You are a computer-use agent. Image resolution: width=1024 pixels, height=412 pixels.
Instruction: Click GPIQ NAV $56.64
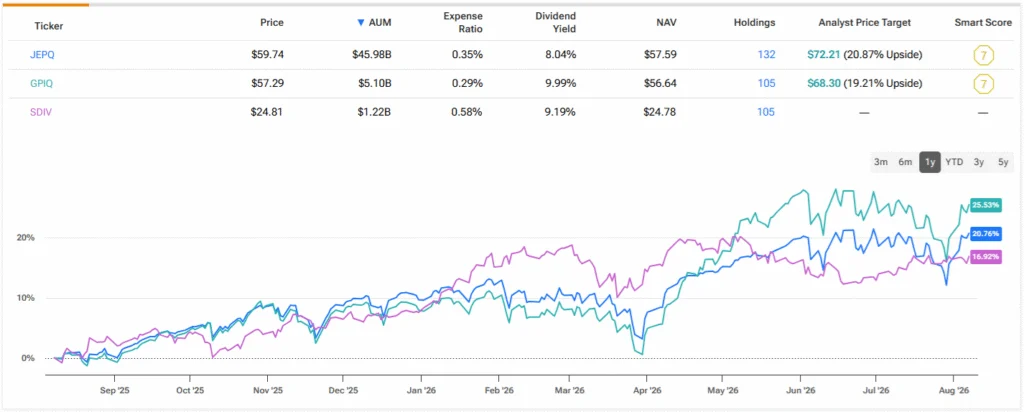pyautogui.click(x=661, y=84)
